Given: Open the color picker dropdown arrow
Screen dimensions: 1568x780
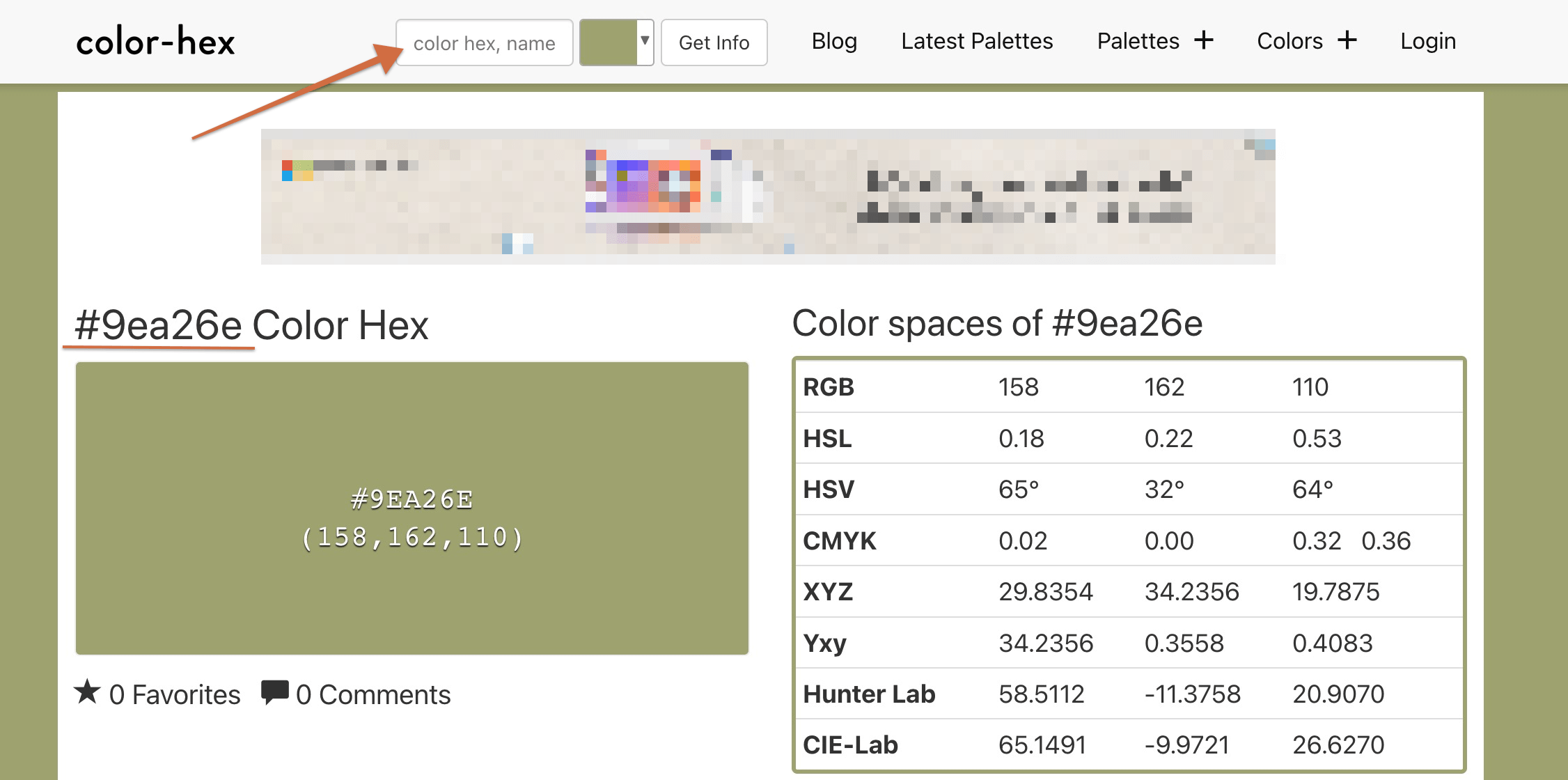Looking at the screenshot, I should (645, 42).
